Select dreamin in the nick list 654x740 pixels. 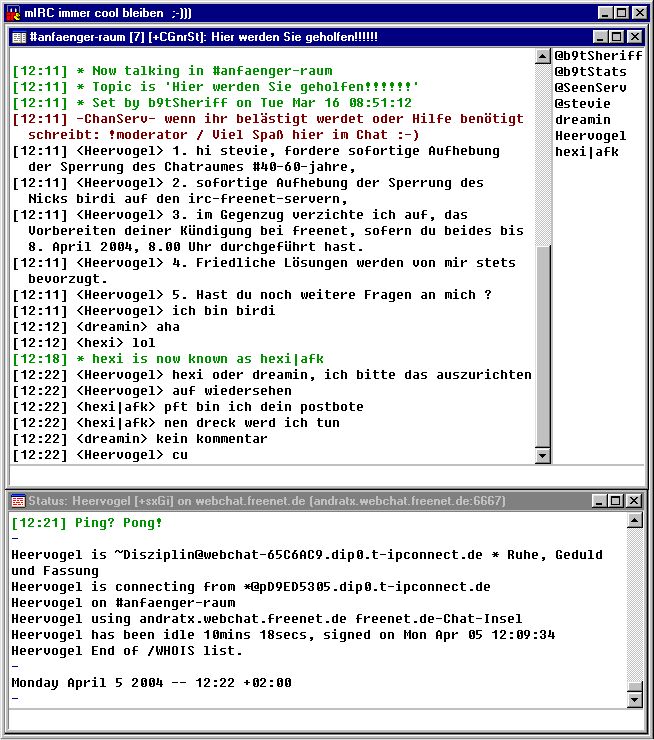(582, 120)
